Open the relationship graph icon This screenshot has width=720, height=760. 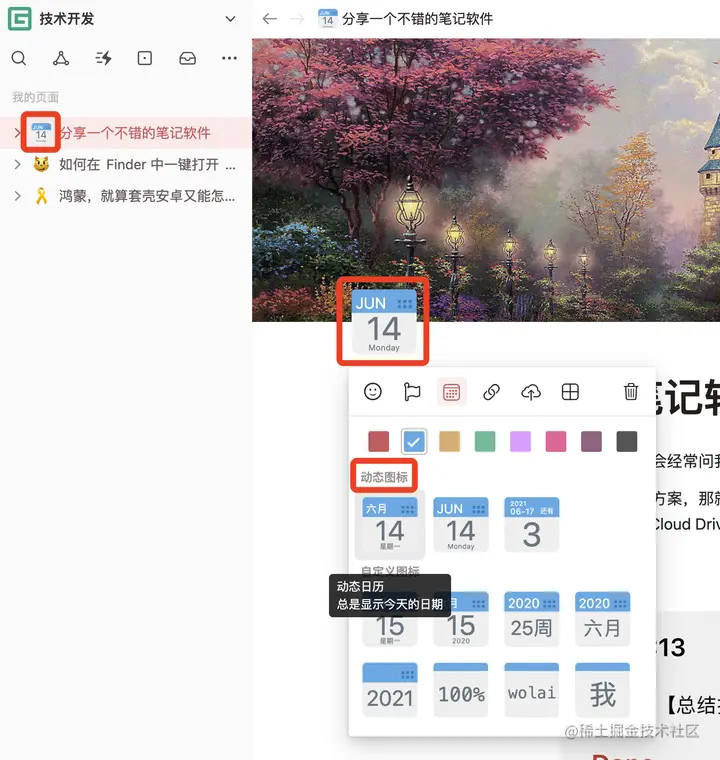(61, 58)
